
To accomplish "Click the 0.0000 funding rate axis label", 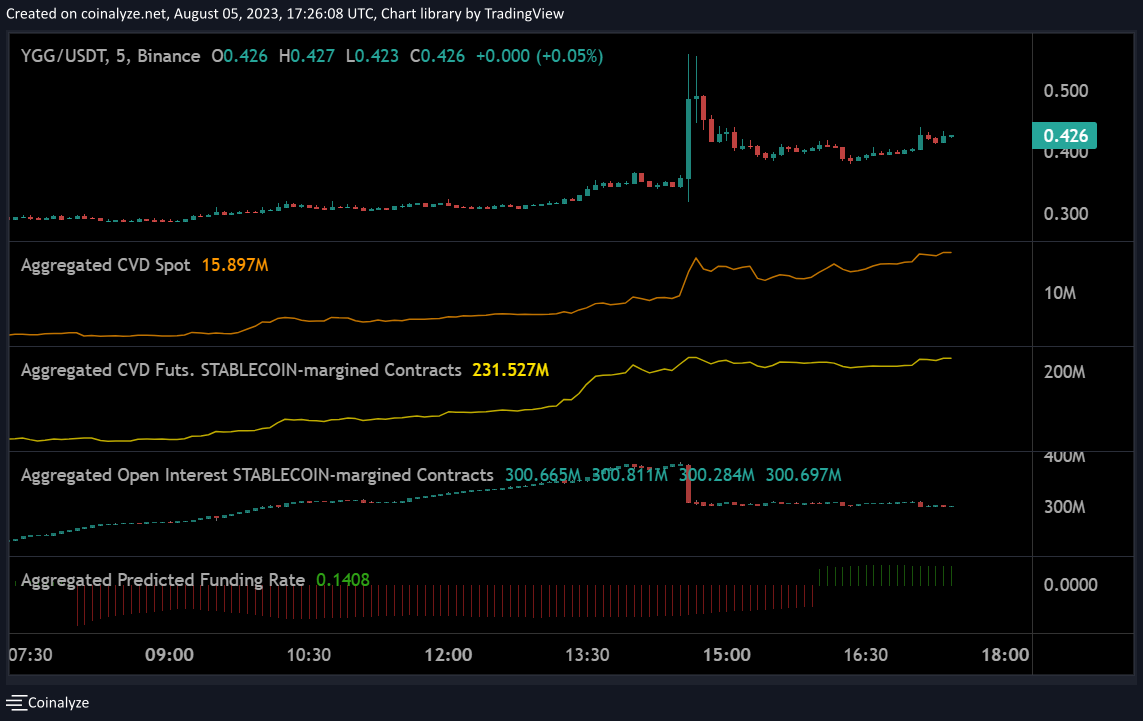I will [1070, 584].
